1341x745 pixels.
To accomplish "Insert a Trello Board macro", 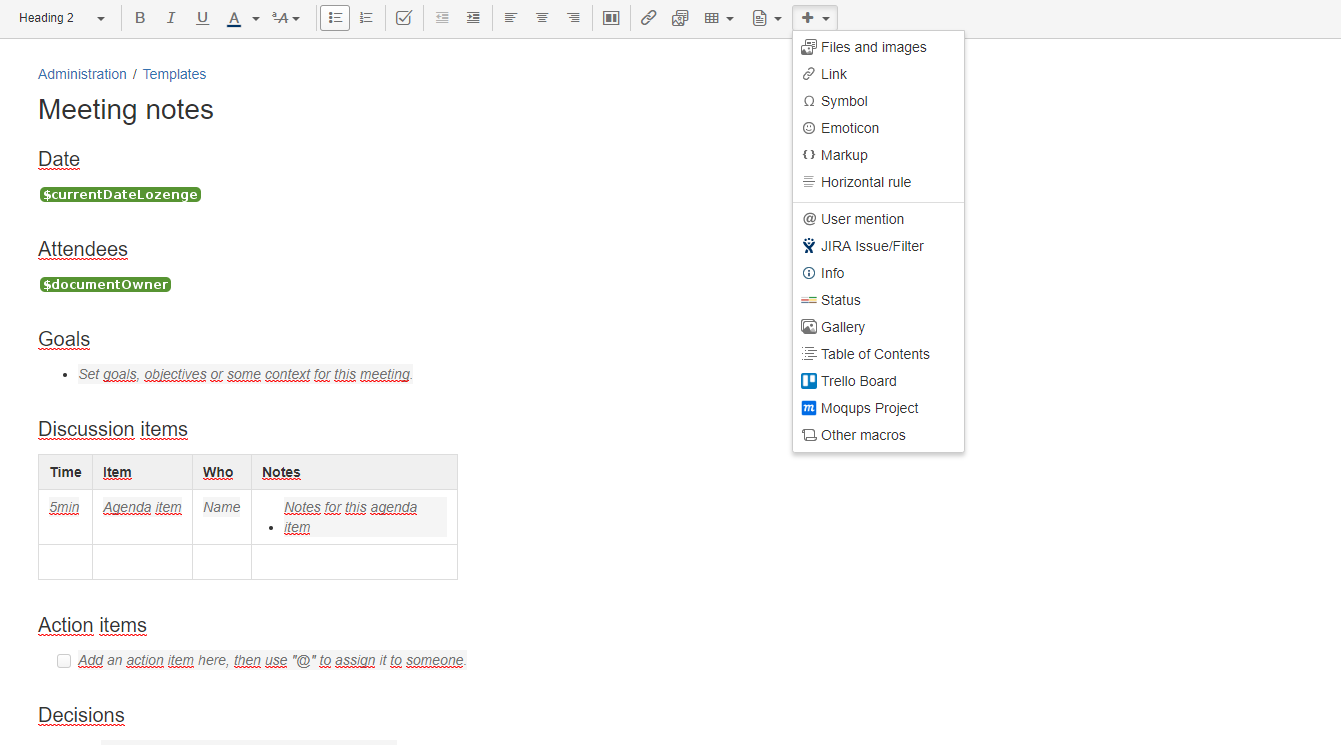I will click(878, 381).
